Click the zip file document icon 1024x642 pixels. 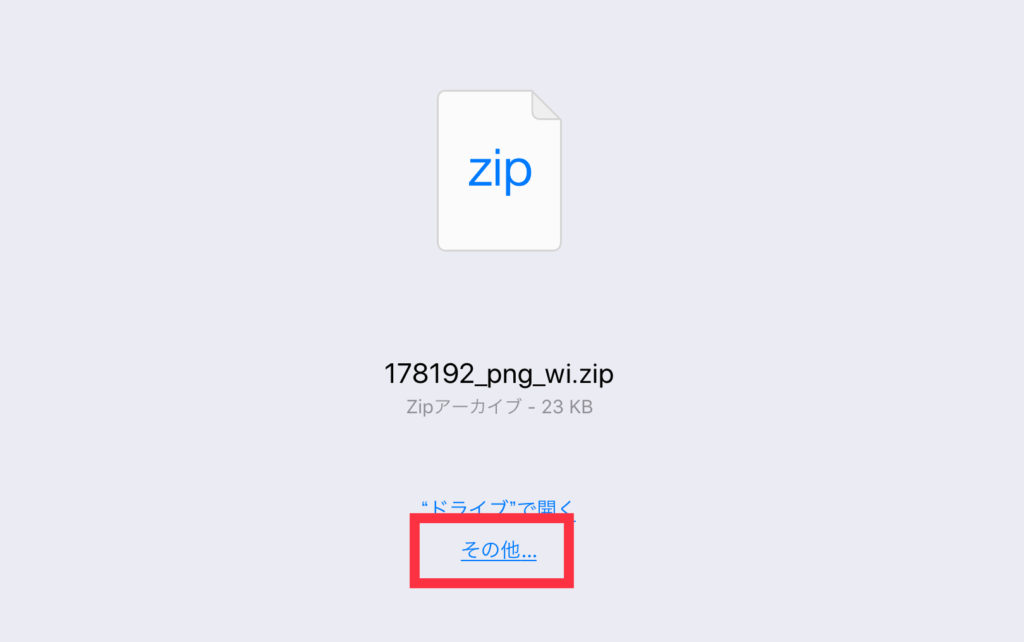pyautogui.click(x=499, y=170)
